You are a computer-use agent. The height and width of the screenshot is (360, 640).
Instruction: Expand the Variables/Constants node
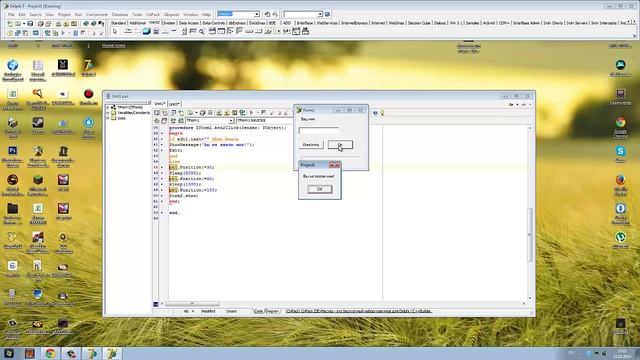click(x=108, y=113)
